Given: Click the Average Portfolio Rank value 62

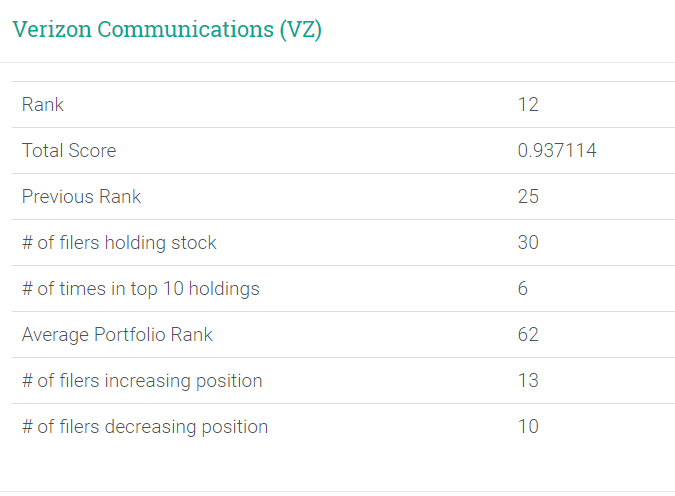Looking at the screenshot, I should click(x=528, y=335).
